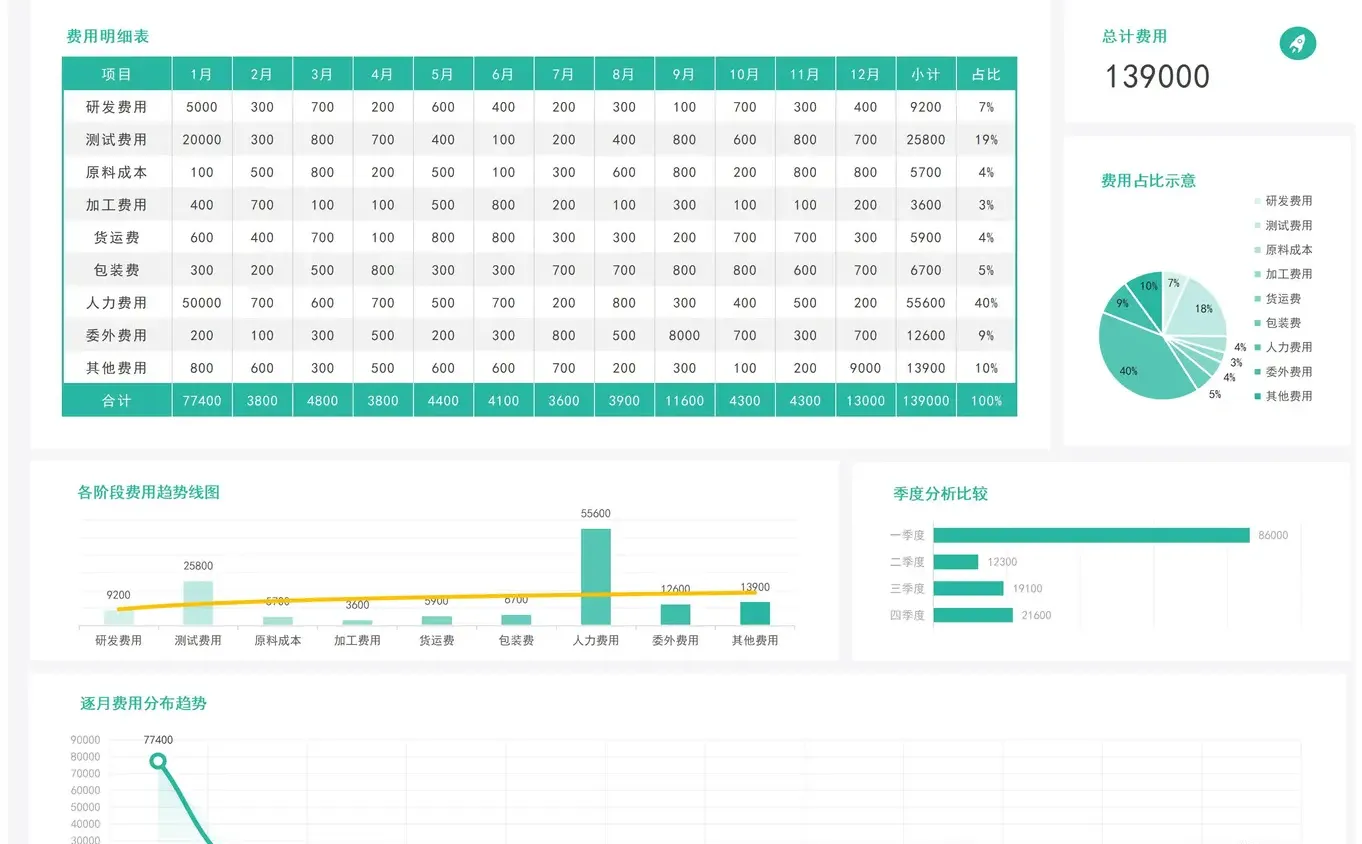Click the 包装费 axis label under the bar chart
1362x844 pixels.
(x=516, y=640)
